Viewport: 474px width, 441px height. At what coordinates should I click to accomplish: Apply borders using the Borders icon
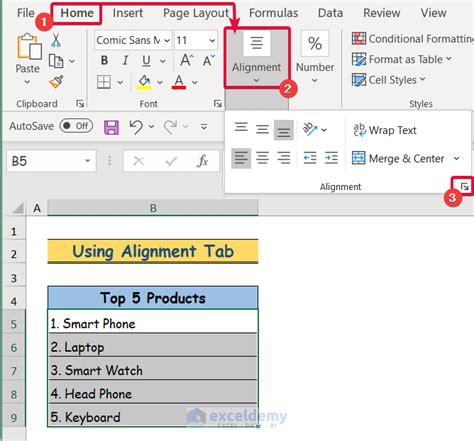104,82
